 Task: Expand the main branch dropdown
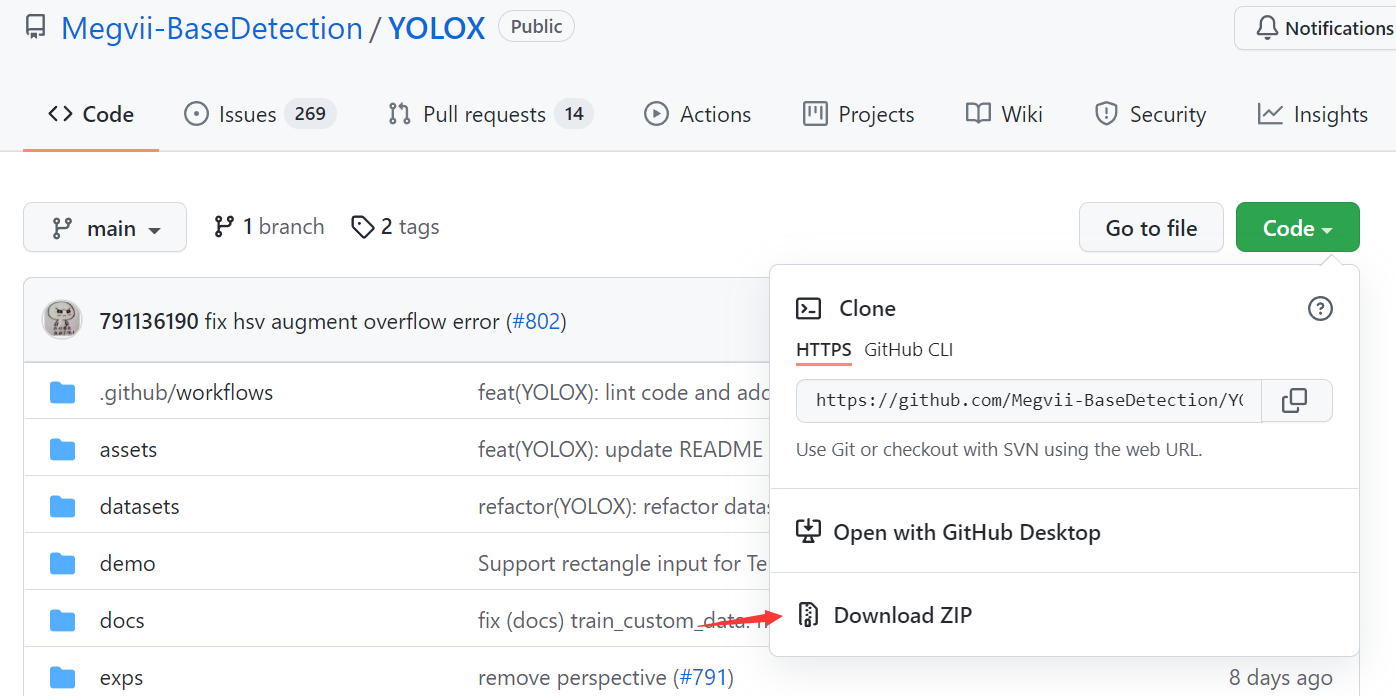click(x=105, y=227)
